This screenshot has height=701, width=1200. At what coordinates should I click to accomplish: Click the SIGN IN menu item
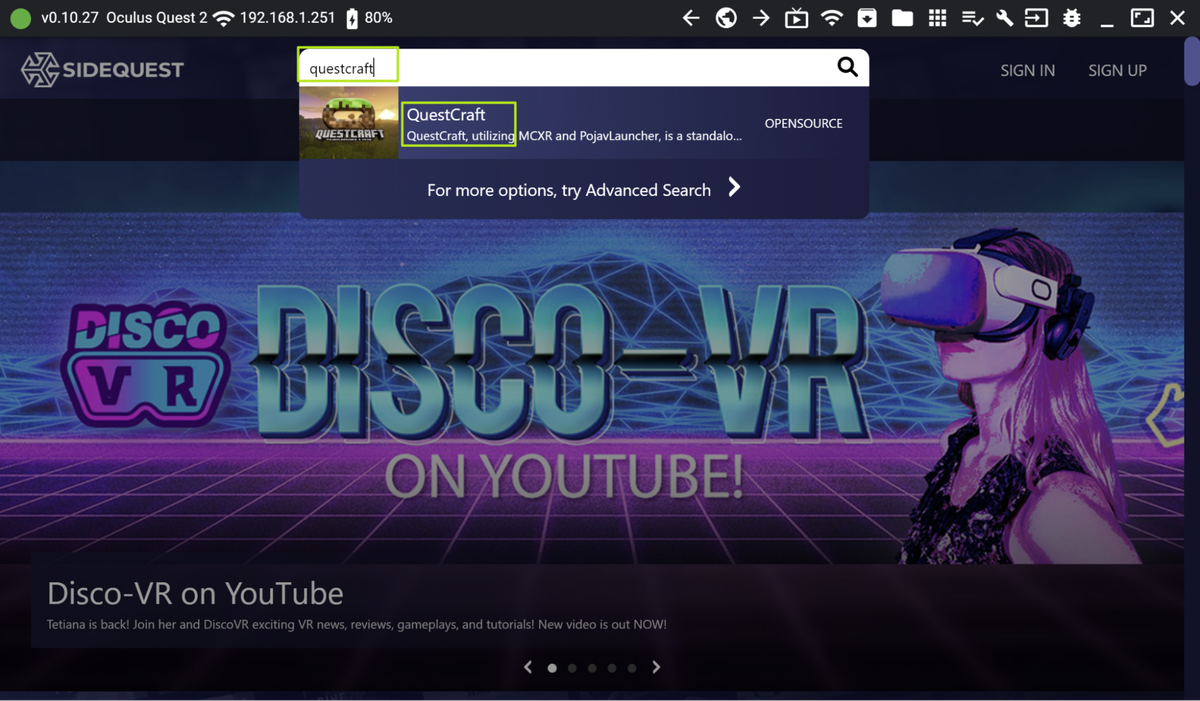(1027, 70)
